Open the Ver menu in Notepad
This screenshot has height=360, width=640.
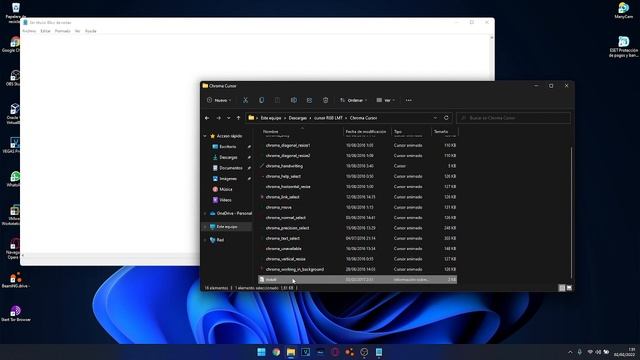pyautogui.click(x=78, y=31)
